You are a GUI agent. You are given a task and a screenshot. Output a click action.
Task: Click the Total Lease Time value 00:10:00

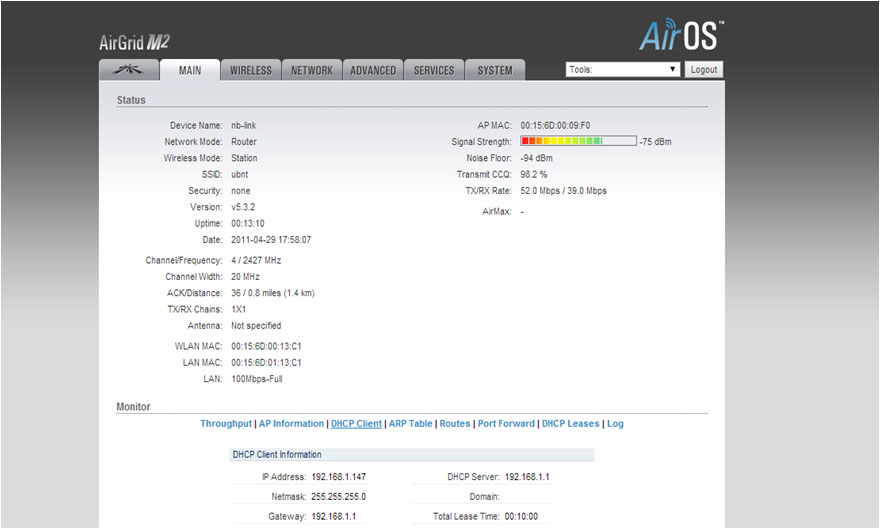tap(521, 516)
